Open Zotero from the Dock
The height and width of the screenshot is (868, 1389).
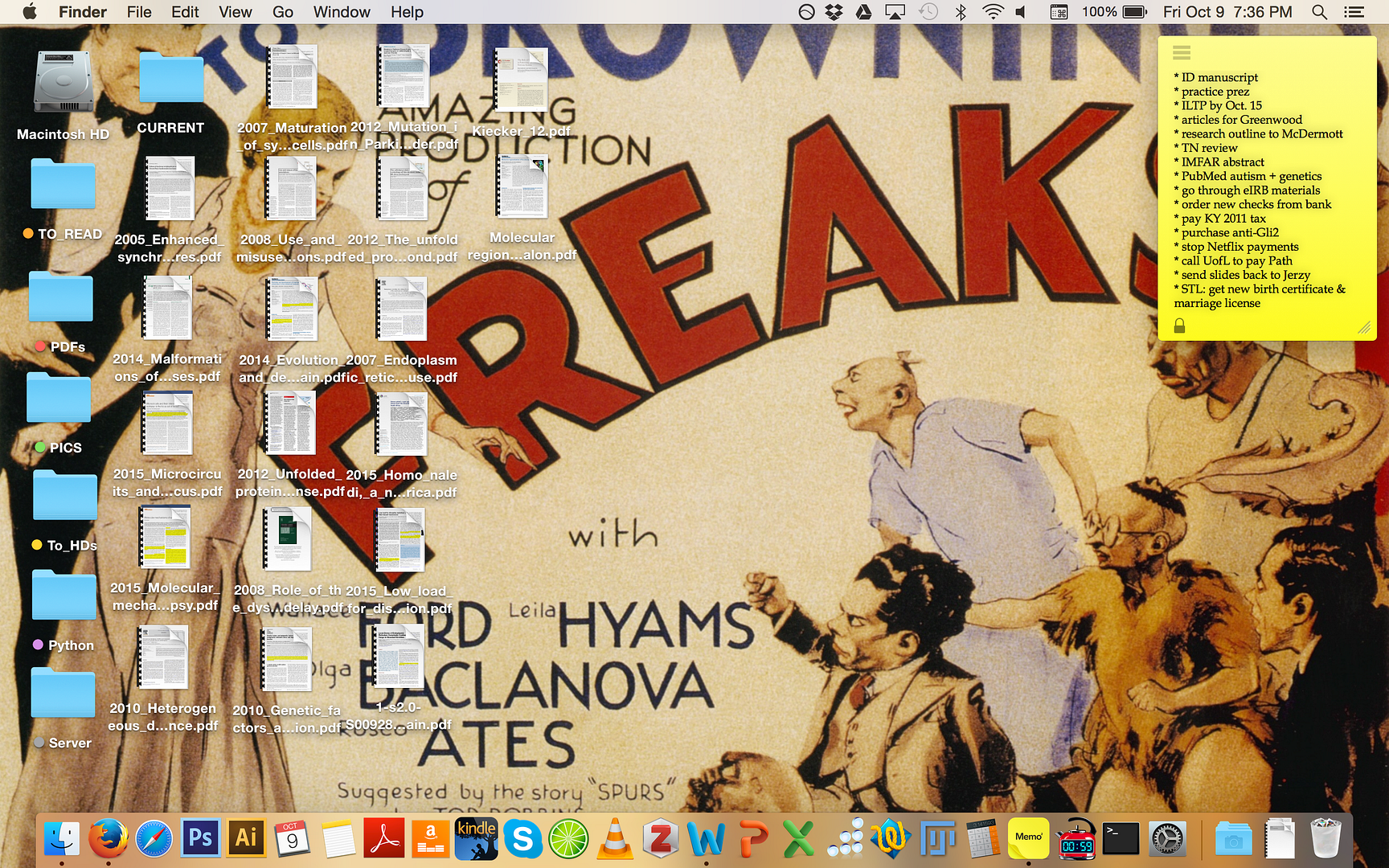(661, 839)
